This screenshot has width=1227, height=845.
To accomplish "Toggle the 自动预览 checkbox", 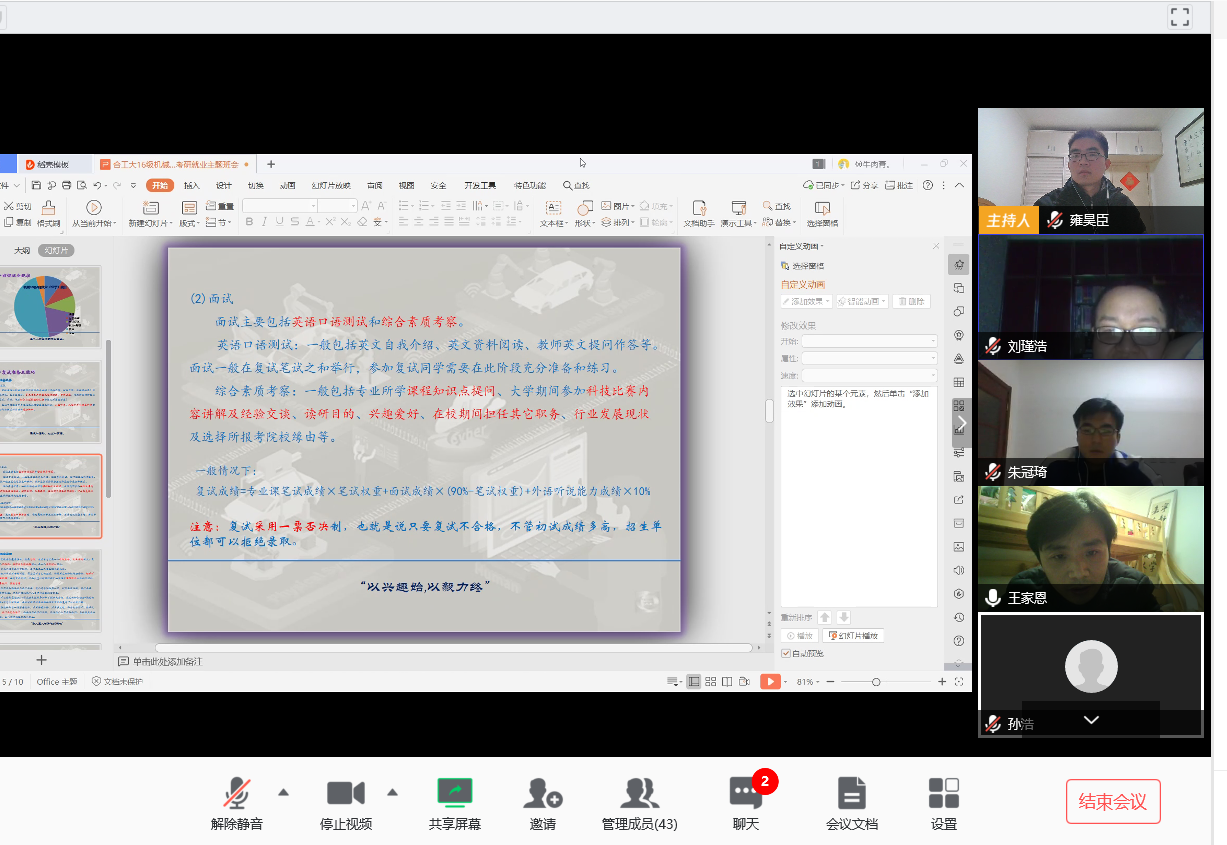I will 785,653.
